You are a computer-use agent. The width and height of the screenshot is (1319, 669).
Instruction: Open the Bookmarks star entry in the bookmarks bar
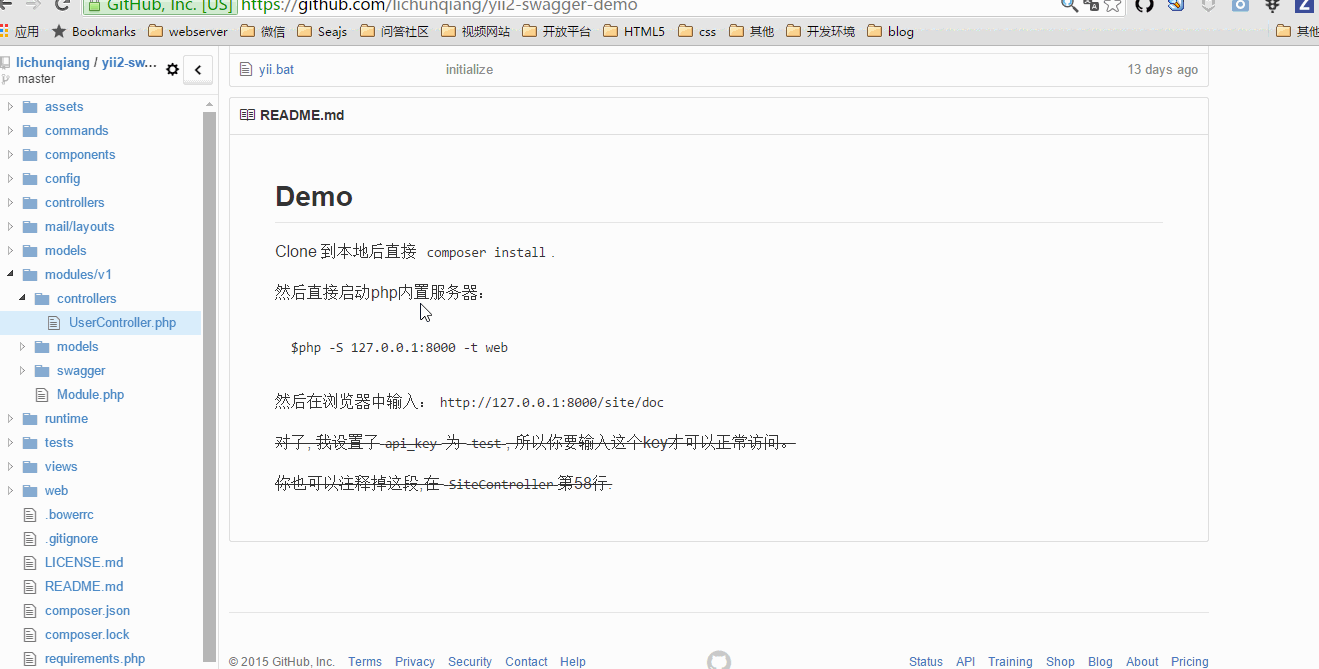tap(94, 31)
